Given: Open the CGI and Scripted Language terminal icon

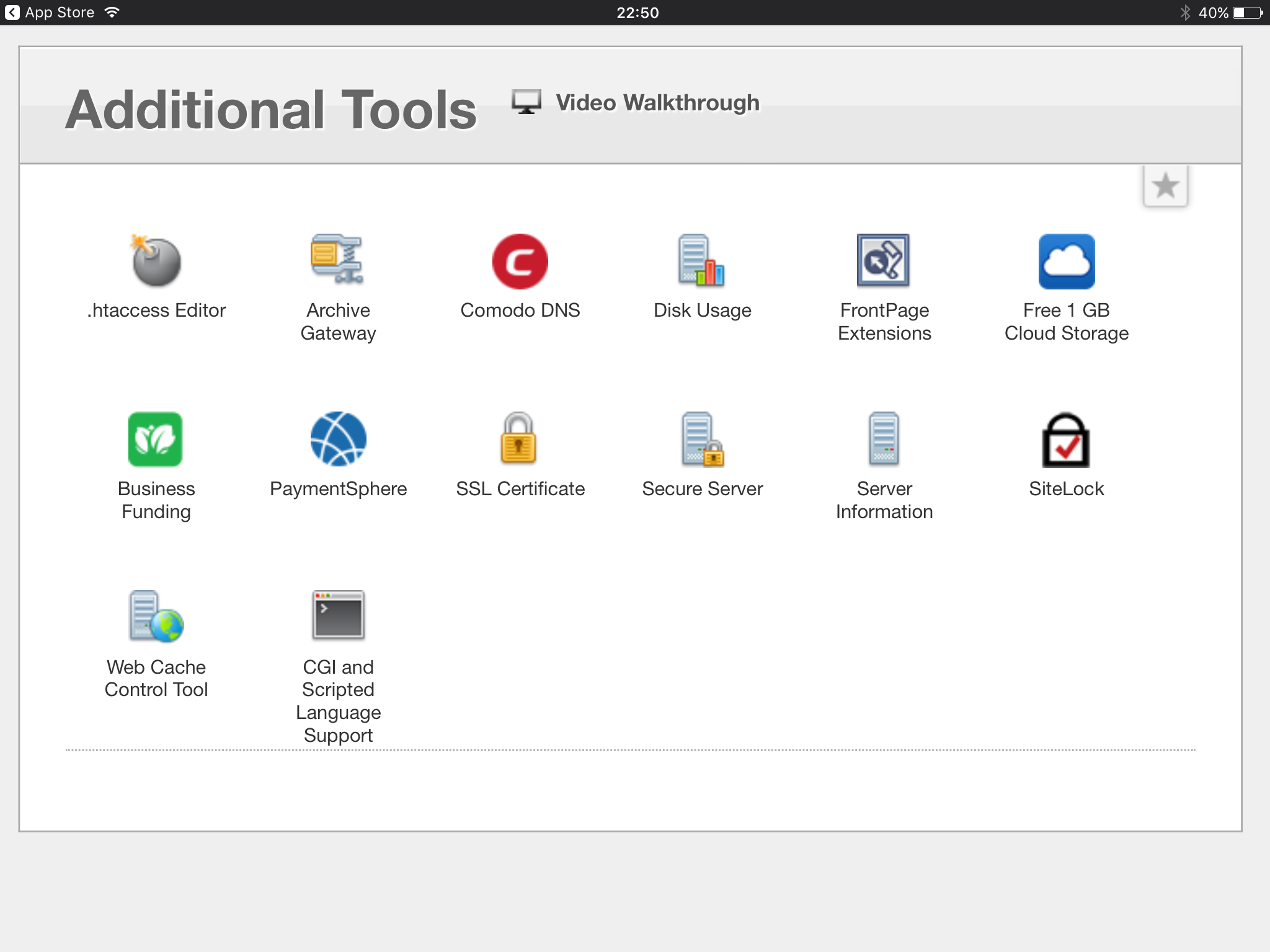Looking at the screenshot, I should click(338, 615).
